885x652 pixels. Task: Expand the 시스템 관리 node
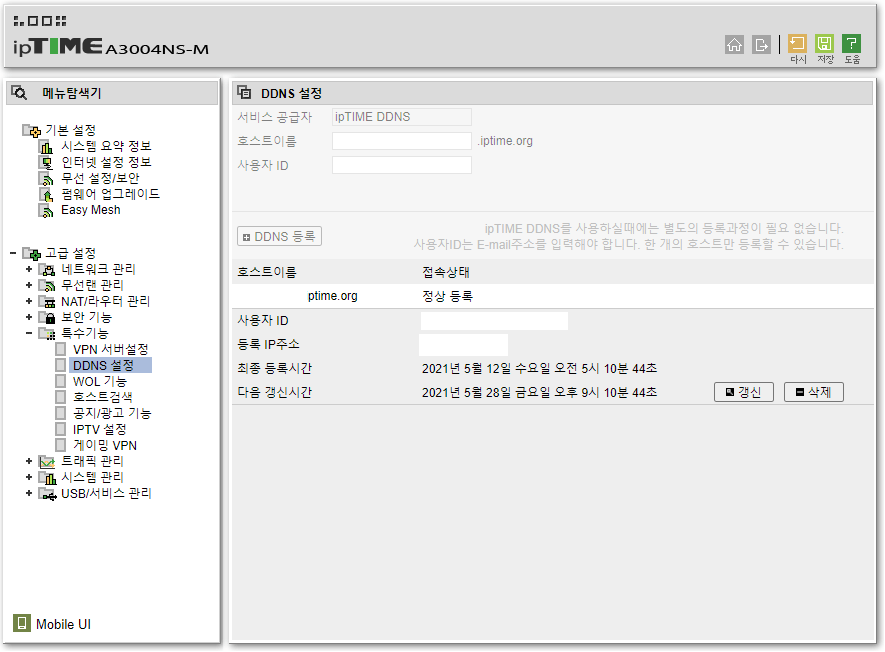coord(29,477)
